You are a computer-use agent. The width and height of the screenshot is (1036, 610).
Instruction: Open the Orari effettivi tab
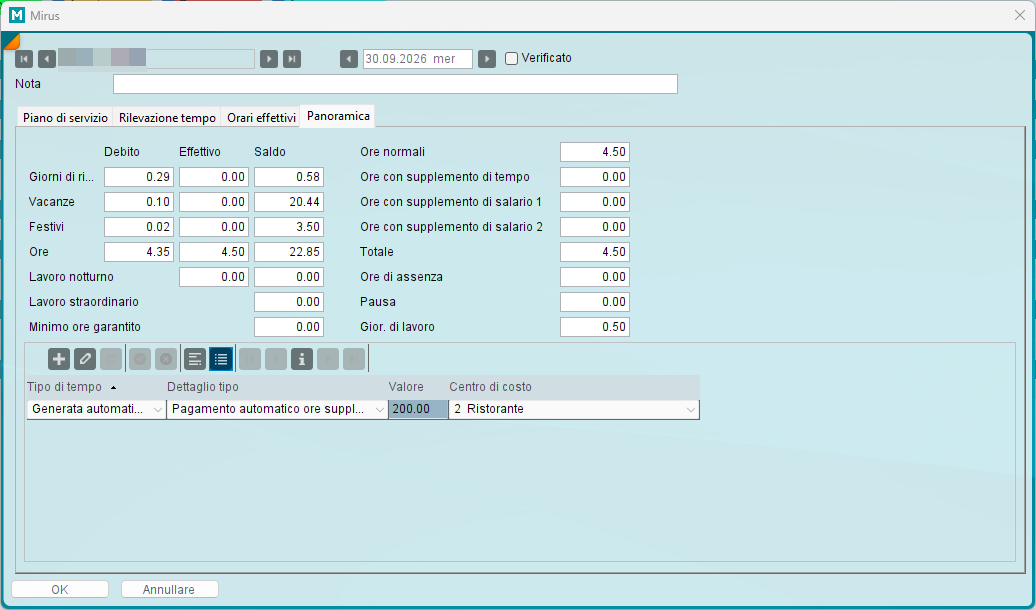[261, 118]
